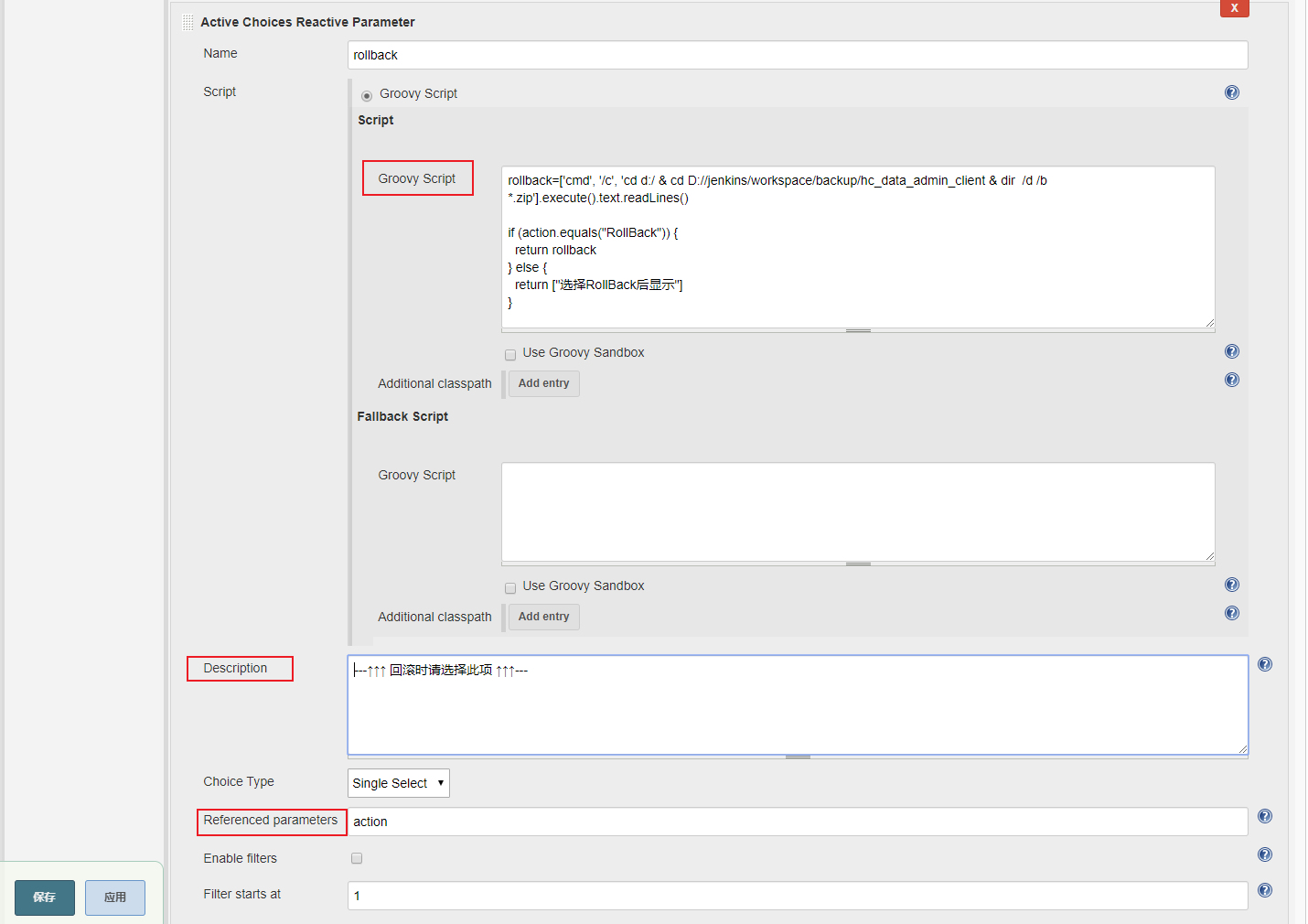
Task: Click help icon next to Description field
Action: click(x=1264, y=664)
